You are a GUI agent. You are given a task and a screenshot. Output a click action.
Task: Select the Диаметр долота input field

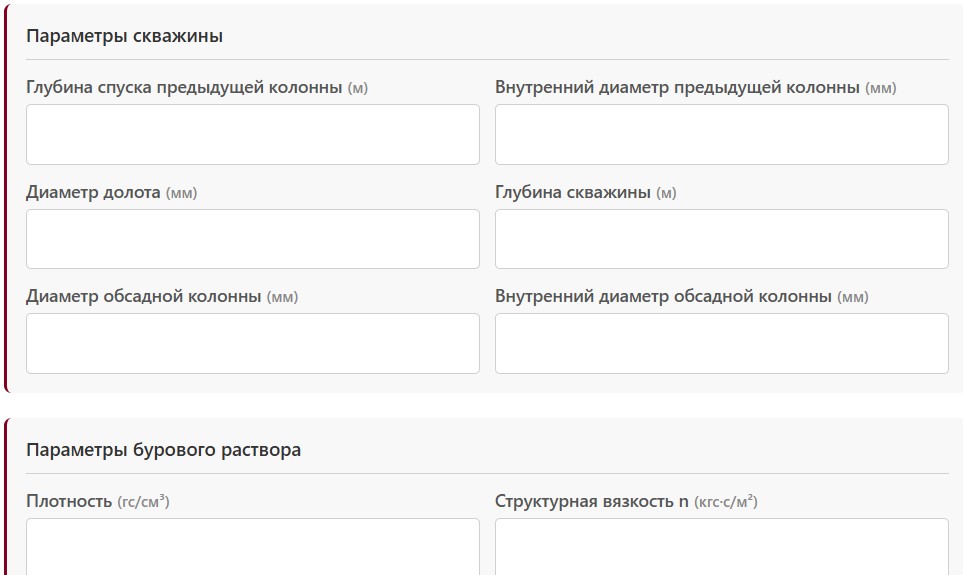tap(252, 239)
